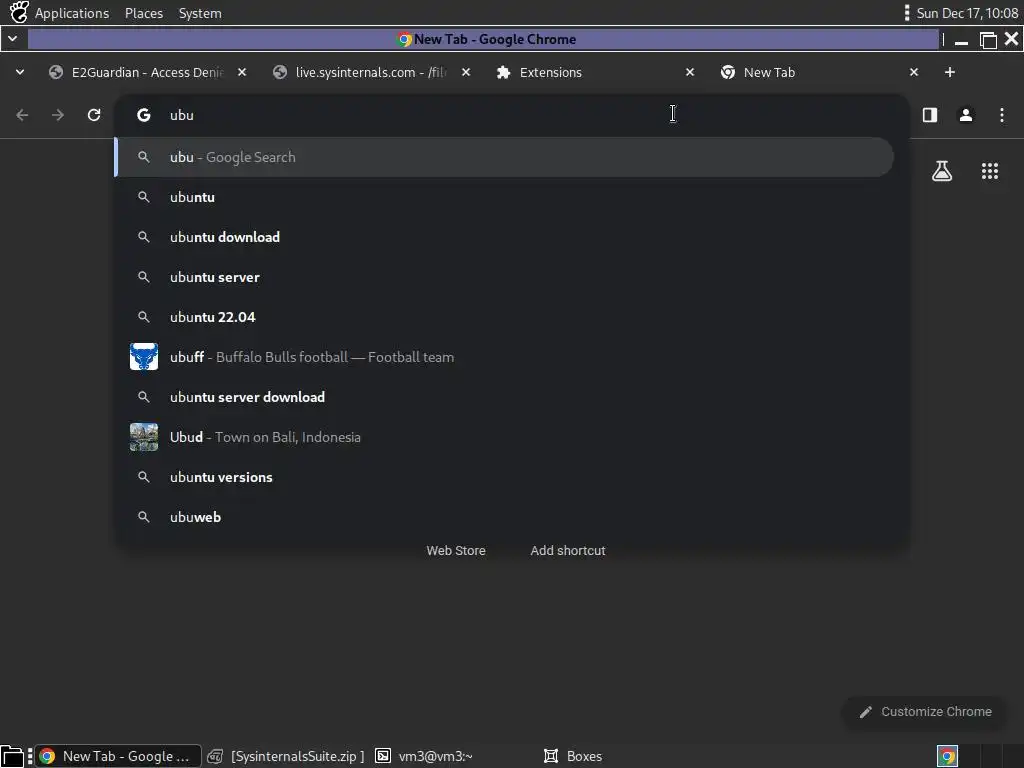Click the date and time in the top panel
Image resolution: width=1024 pixels, height=768 pixels.
(x=967, y=13)
